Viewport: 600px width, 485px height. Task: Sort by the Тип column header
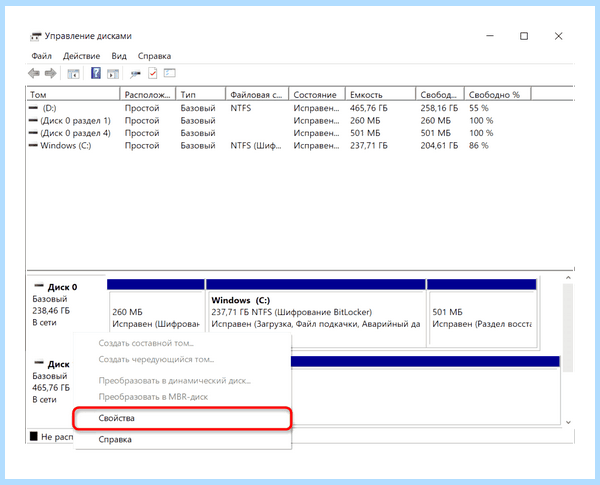click(x=201, y=94)
